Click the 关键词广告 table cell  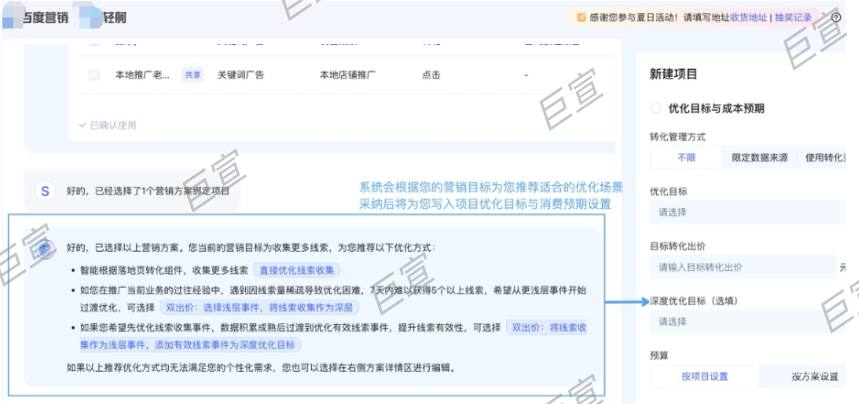point(240,75)
